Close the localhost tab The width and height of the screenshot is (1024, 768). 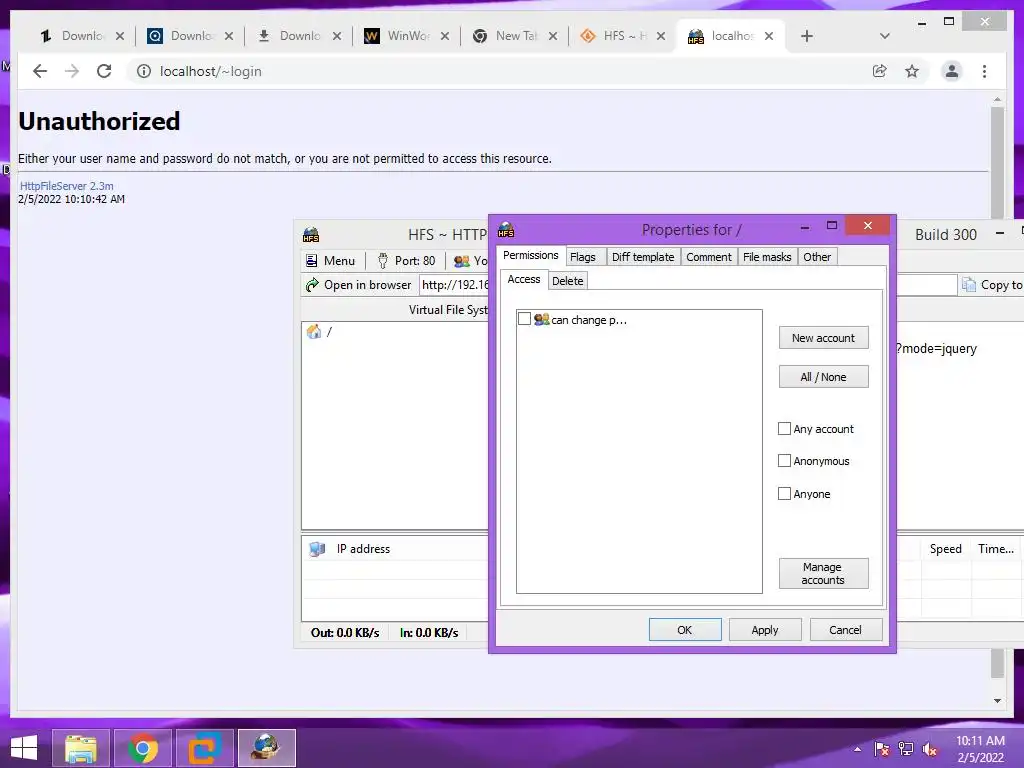coord(769,36)
